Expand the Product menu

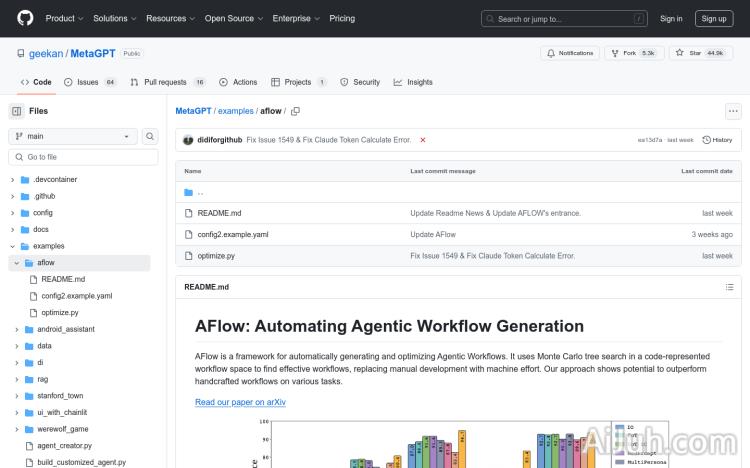pos(64,18)
